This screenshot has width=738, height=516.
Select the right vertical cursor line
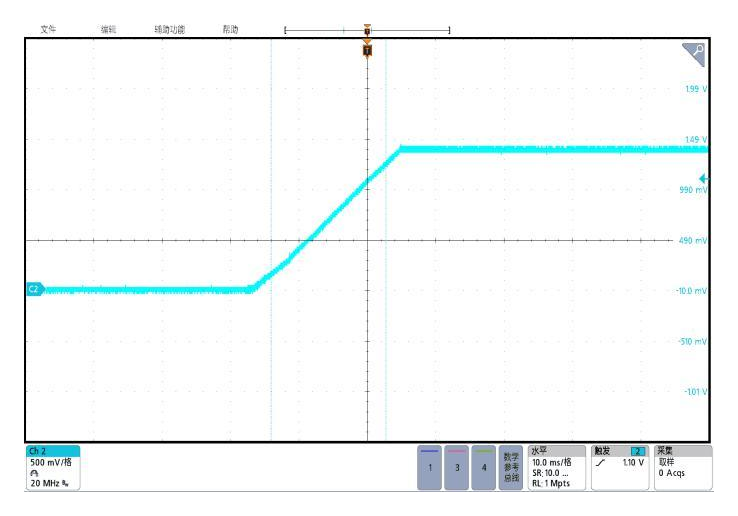click(386, 240)
